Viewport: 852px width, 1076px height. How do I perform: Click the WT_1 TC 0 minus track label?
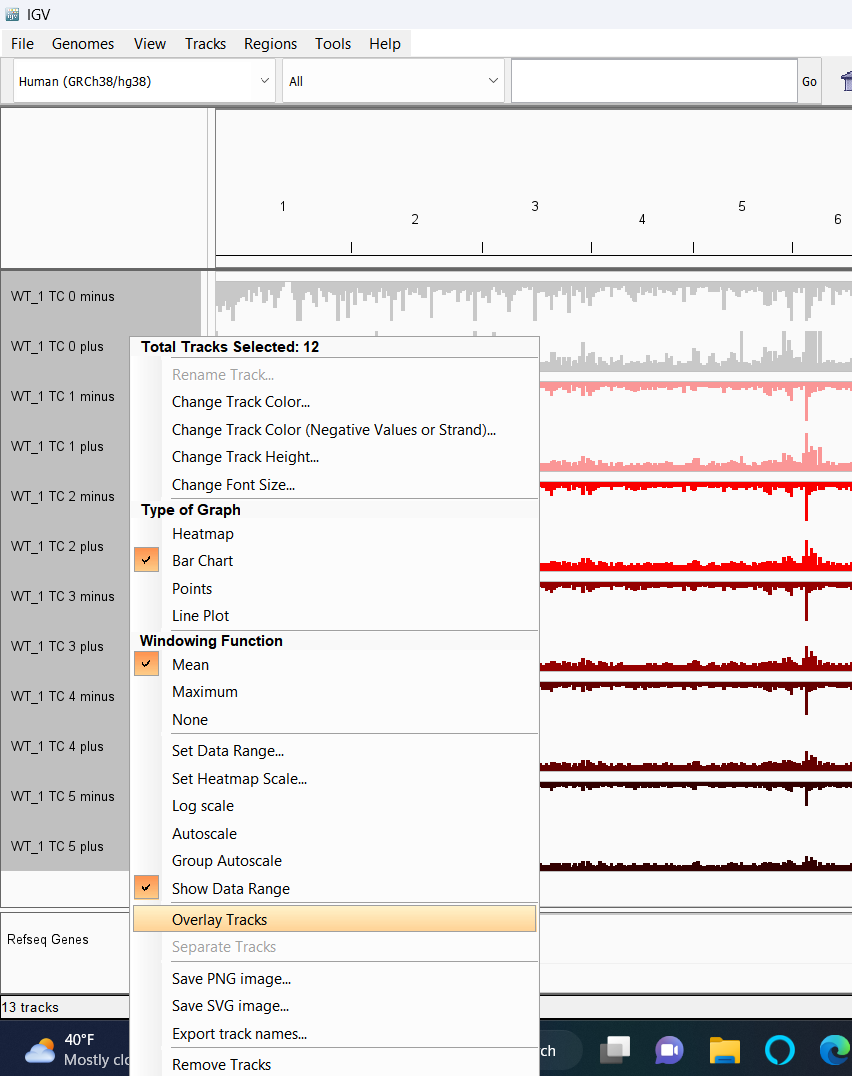pos(62,296)
